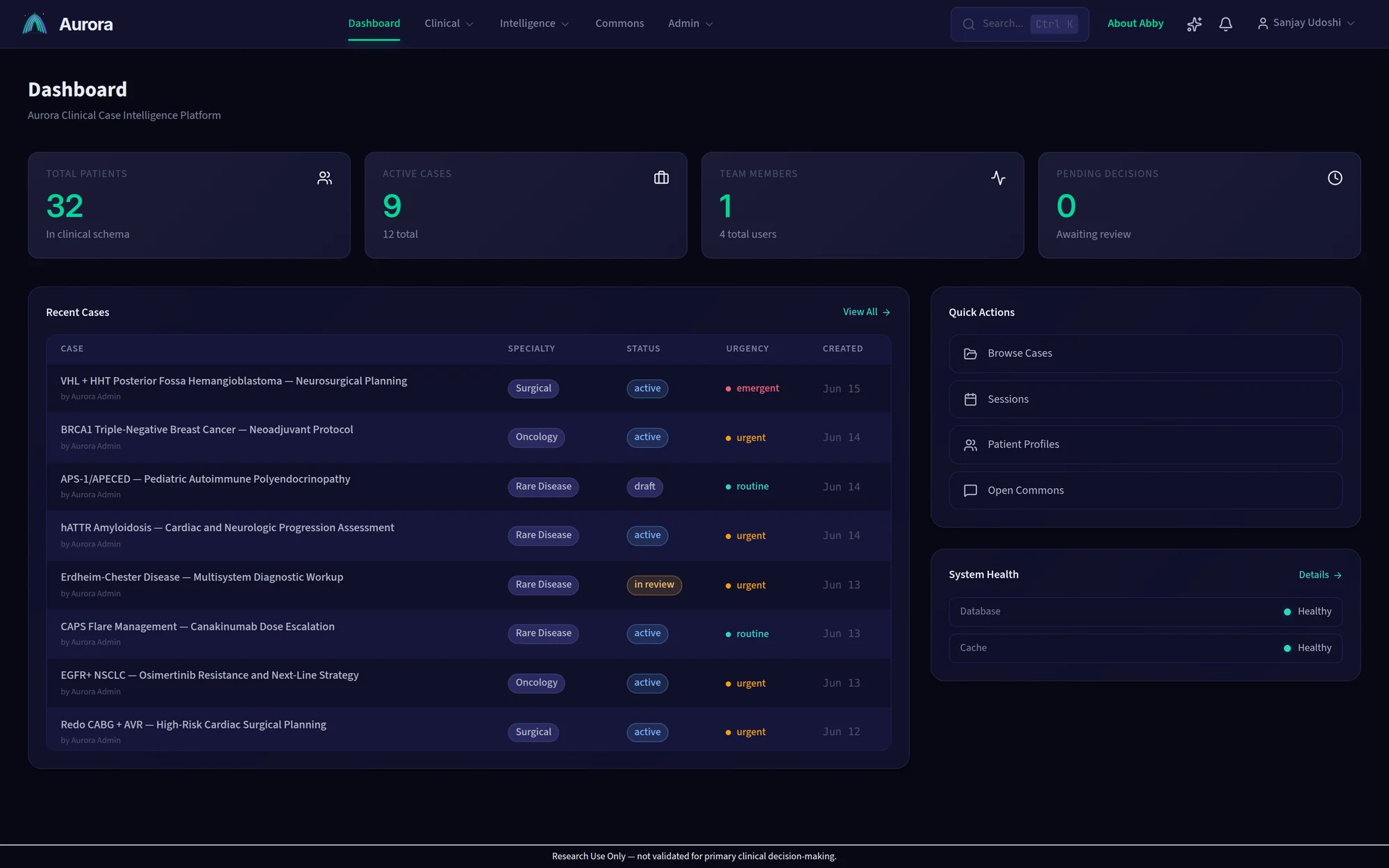Open the BRCA1 Triple-Negative Breast Cancer case
Screen dimensions: 1389x868
[x=207, y=430]
